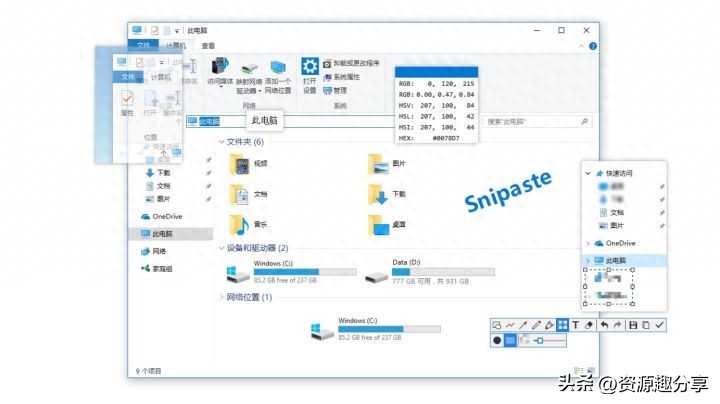Click the copy-to-clipboard icon in Snipaste toolbar
720x404 pixels.
646,325
